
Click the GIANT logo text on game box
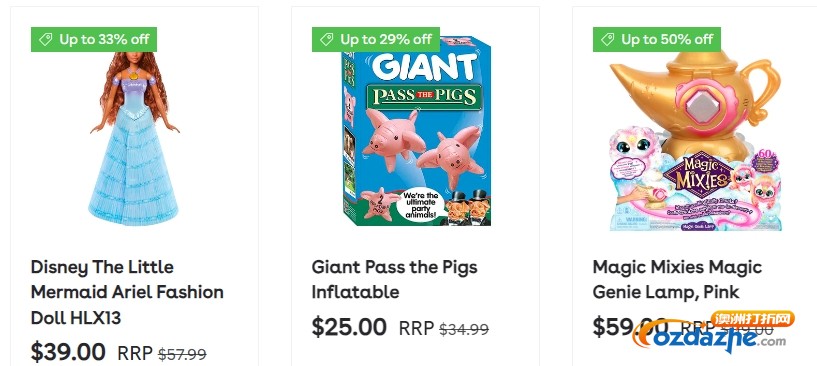[425, 65]
